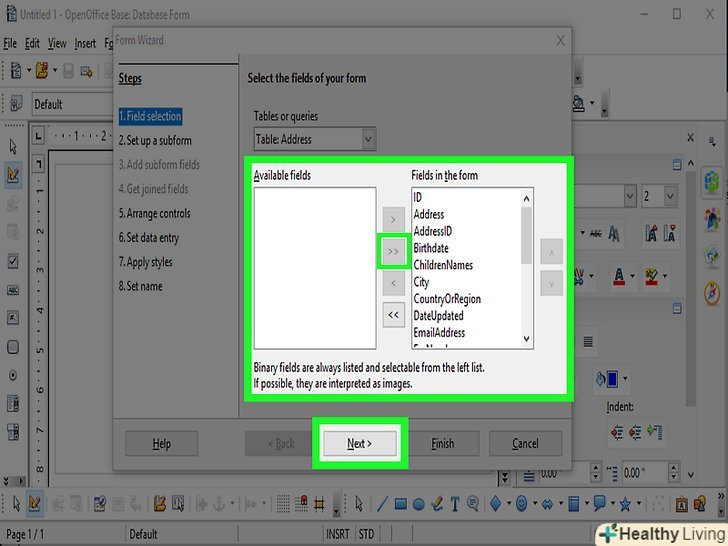This screenshot has height=546, width=728.
Task: Select the Ellipse tool in the drawing toolbar
Action: [419, 504]
